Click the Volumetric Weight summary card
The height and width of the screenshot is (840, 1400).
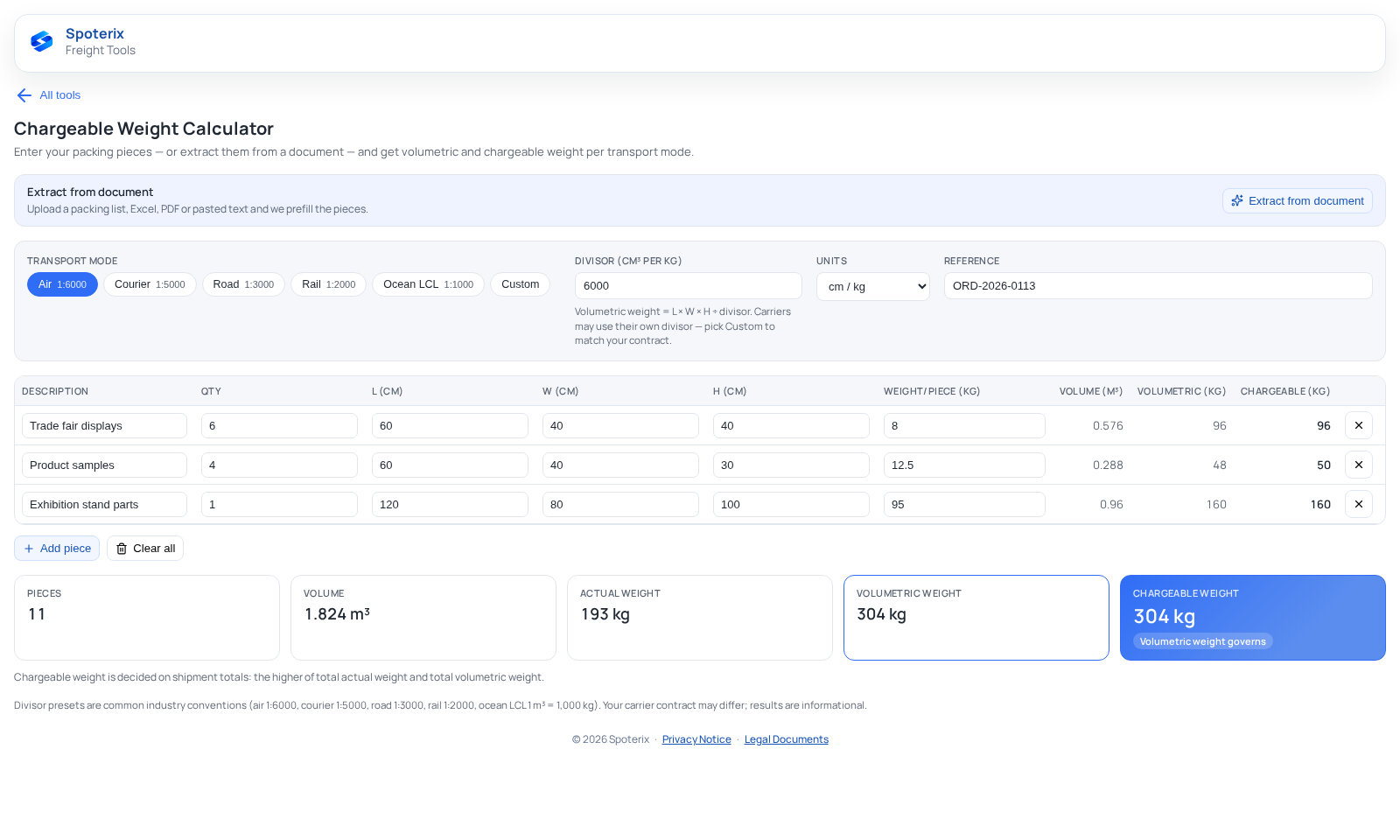976,618
